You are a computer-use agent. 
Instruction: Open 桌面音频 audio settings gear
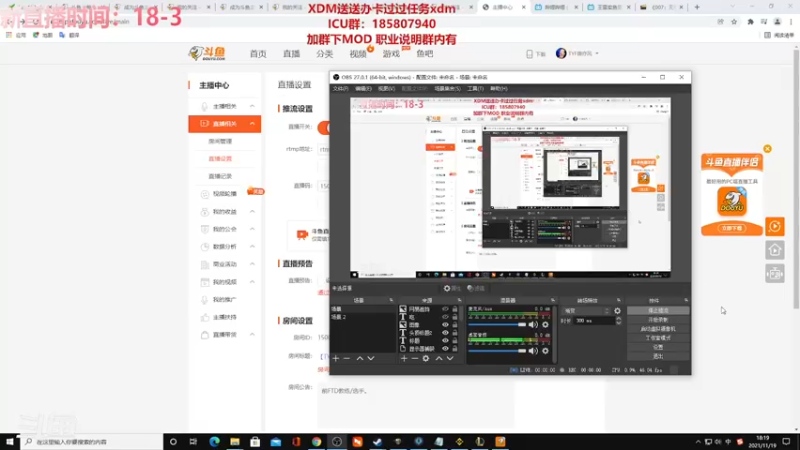pos(545,351)
